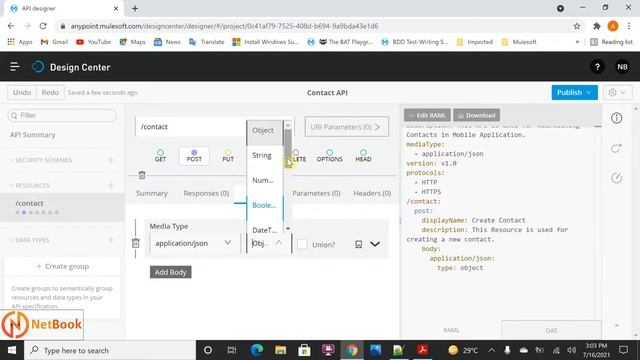Viewport: 640px width, 360px height.
Task: Expand URI Parameters (0) panel
Action: point(347,127)
